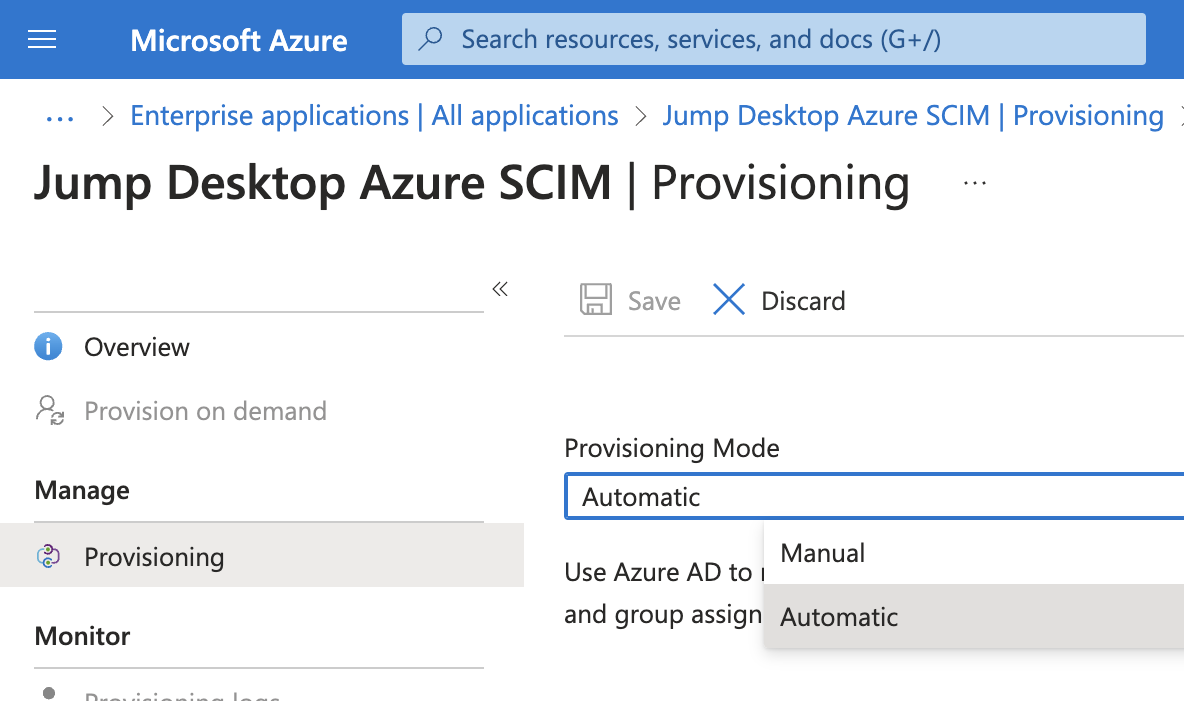The width and height of the screenshot is (1184, 701).
Task: Go to Microsoft Azure home
Action: click(x=239, y=40)
